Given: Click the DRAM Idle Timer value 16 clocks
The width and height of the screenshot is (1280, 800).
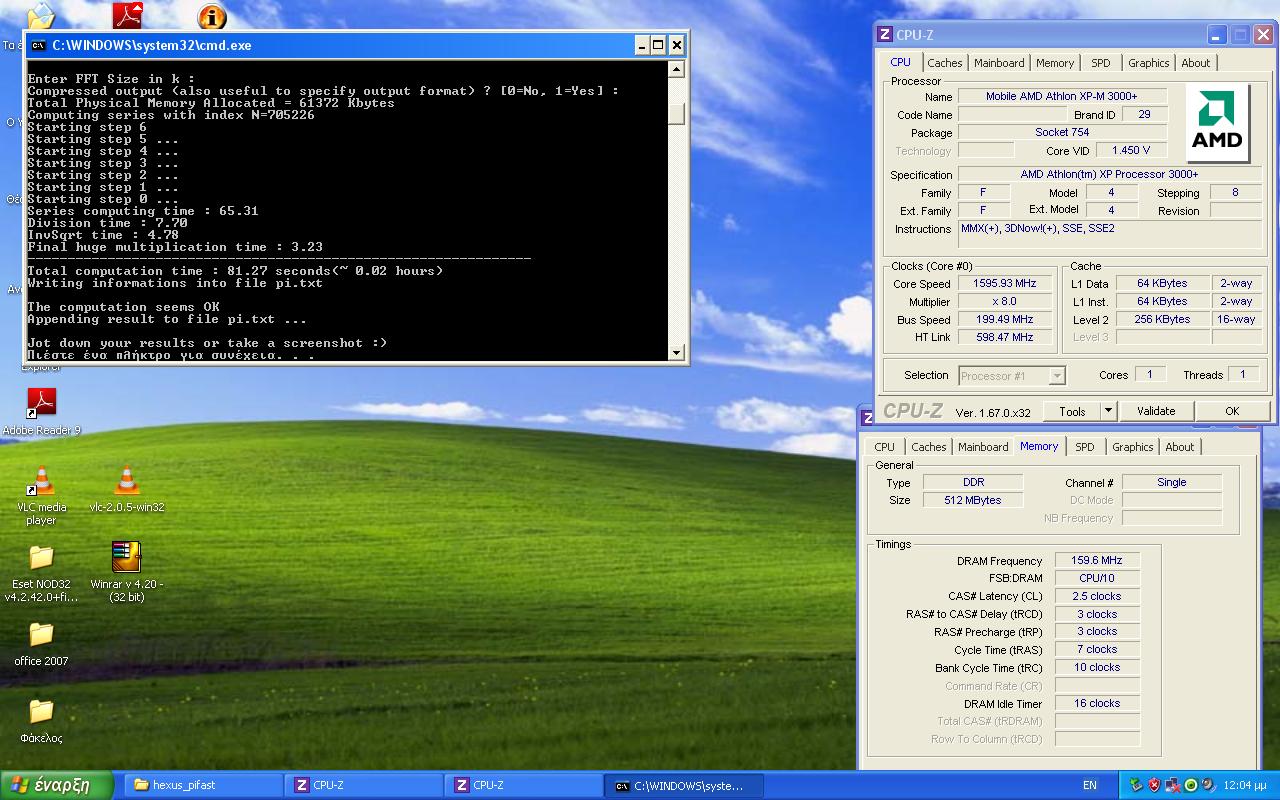Looking at the screenshot, I should (x=1097, y=703).
